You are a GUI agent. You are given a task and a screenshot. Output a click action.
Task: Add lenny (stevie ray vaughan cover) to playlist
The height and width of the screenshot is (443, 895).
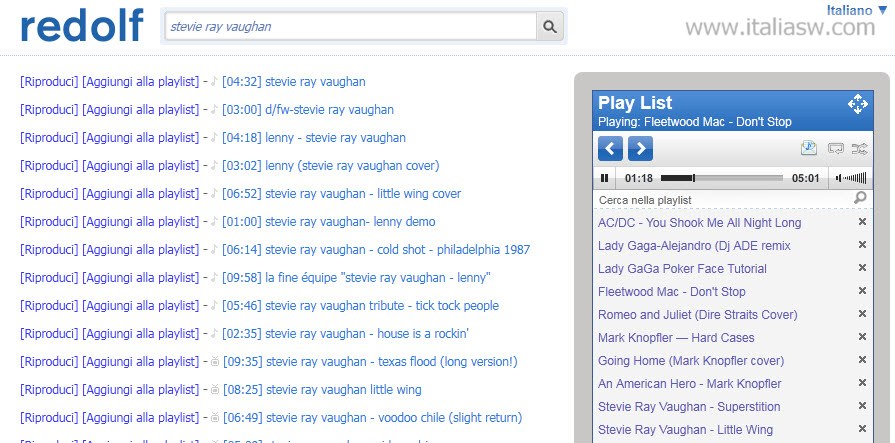[x=140, y=166]
